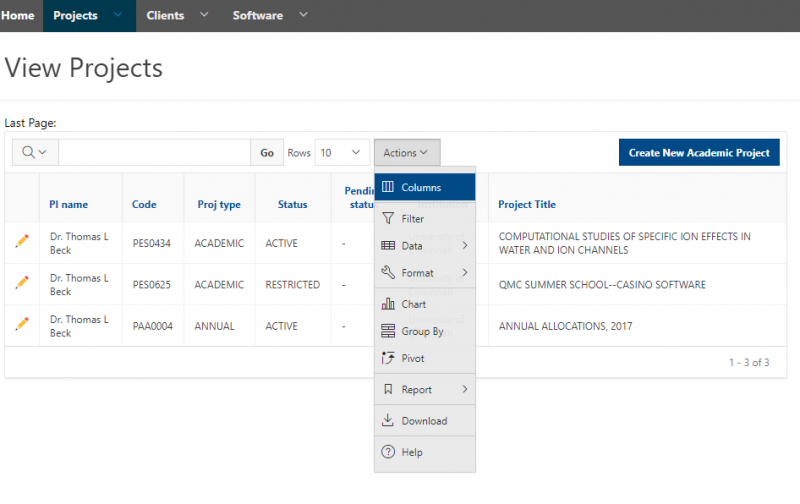Expand the Clients tab dropdown arrow

click(x=204, y=15)
